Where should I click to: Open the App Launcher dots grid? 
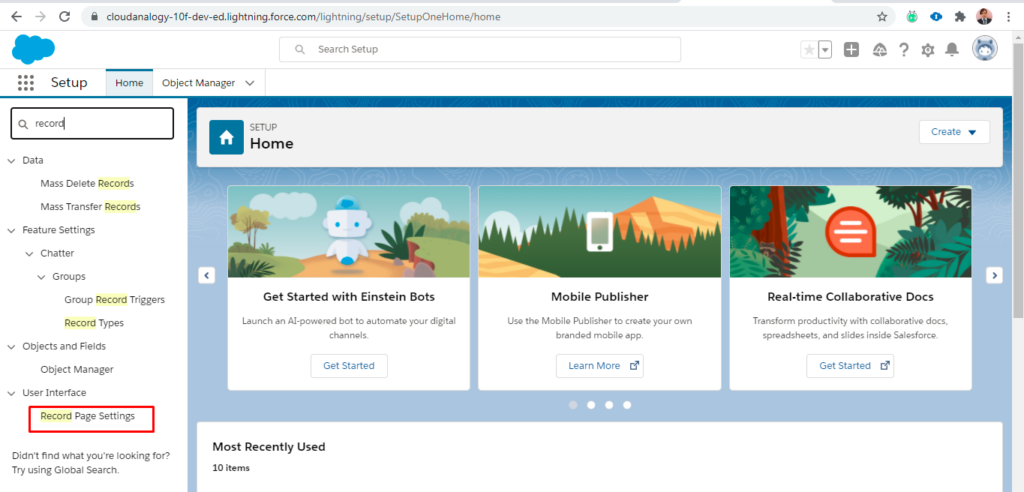tap(25, 83)
